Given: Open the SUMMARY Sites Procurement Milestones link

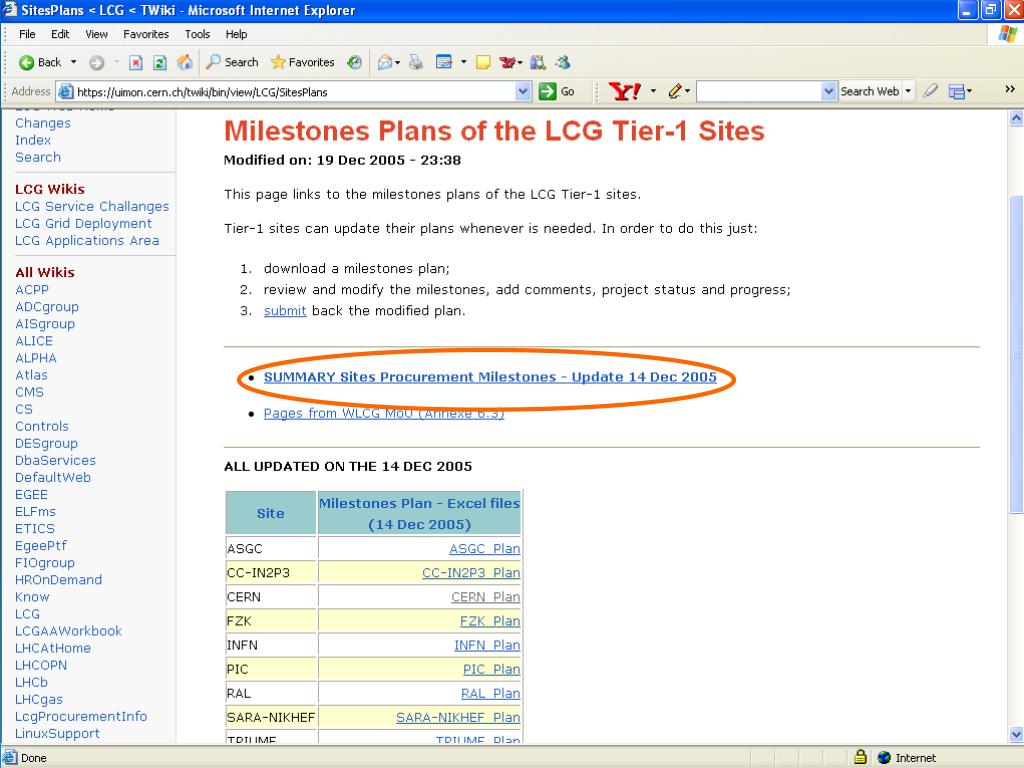Looking at the screenshot, I should pyautogui.click(x=490, y=377).
